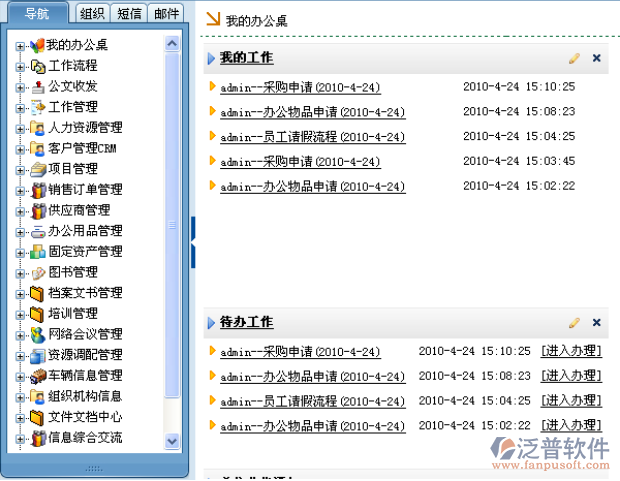Click the pencil edit icon in 我的工作
The width and height of the screenshot is (620, 481).
pyautogui.click(x=574, y=59)
